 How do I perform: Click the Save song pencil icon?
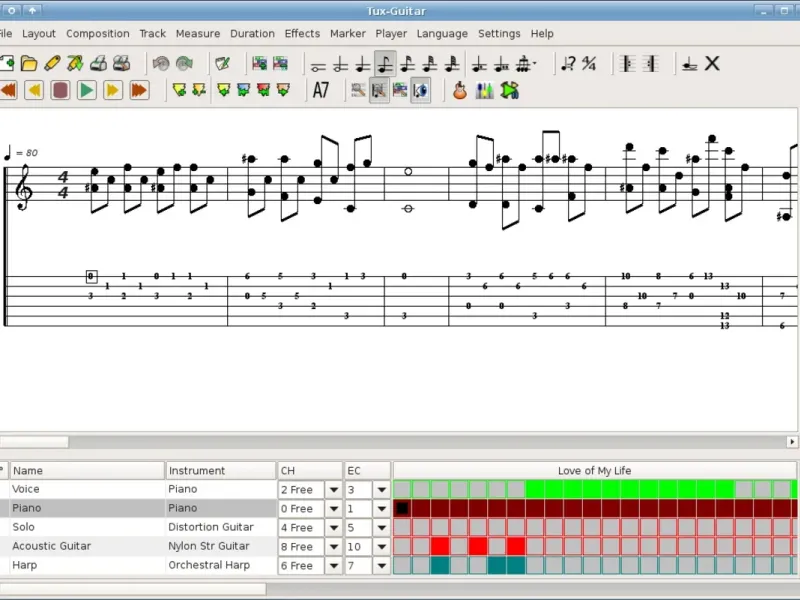[x=52, y=64]
